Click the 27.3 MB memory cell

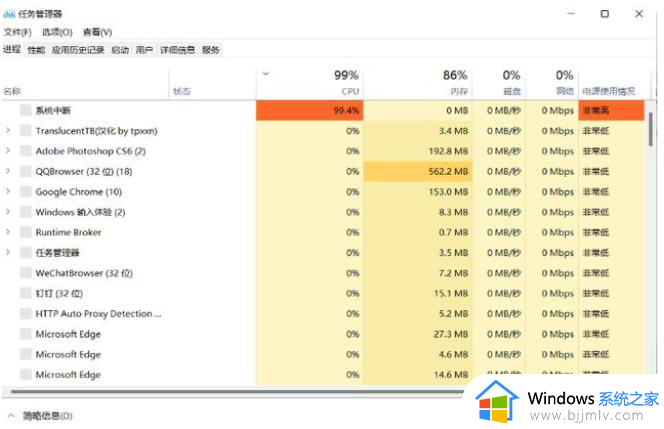coord(418,334)
